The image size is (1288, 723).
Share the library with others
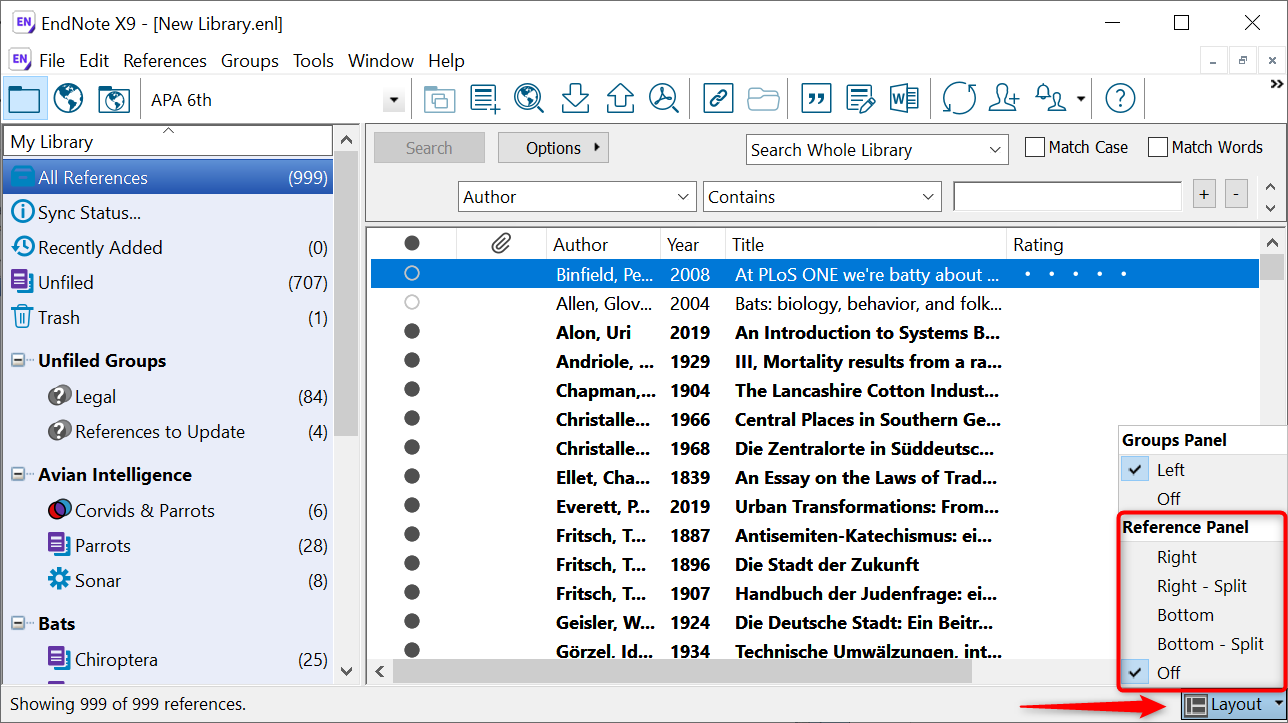(x=1003, y=98)
